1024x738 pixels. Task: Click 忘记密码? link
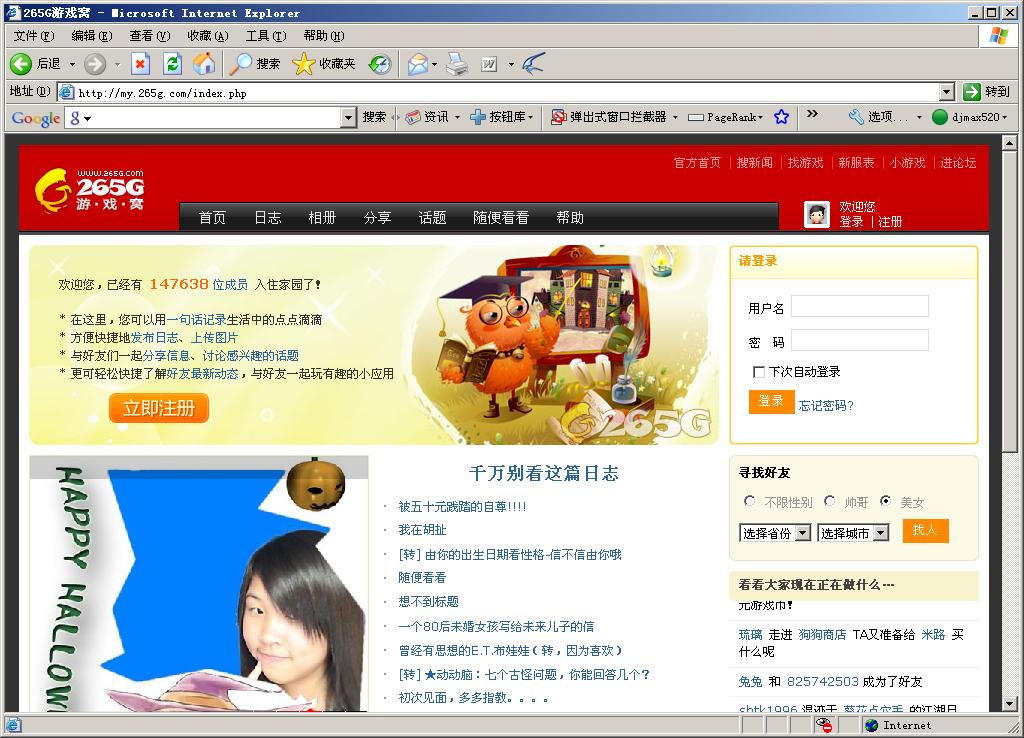point(825,406)
